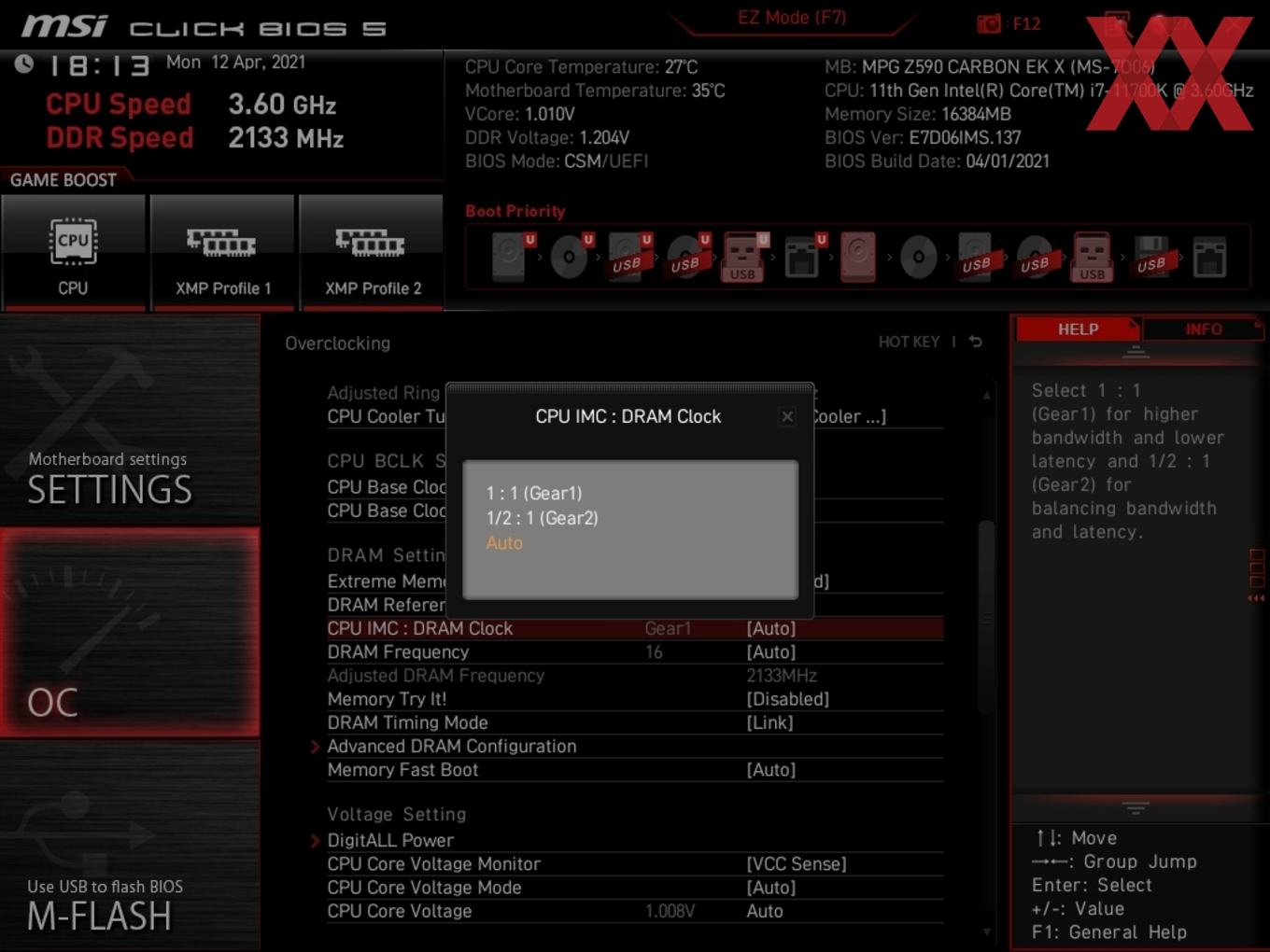The height and width of the screenshot is (952, 1270).
Task: Select last network boot icon without badge
Action: 1209,257
